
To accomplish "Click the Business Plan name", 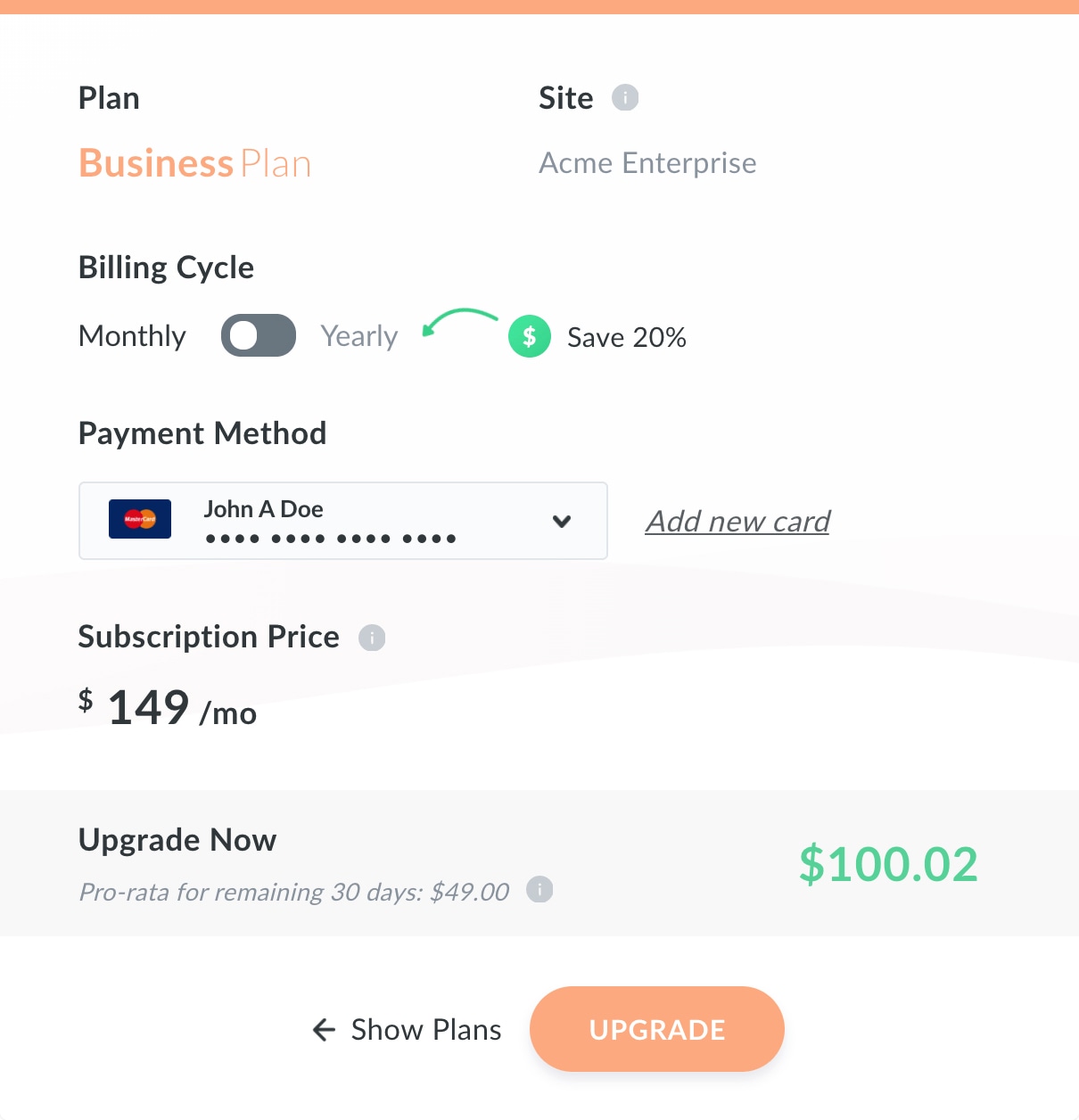I will tap(195, 163).
